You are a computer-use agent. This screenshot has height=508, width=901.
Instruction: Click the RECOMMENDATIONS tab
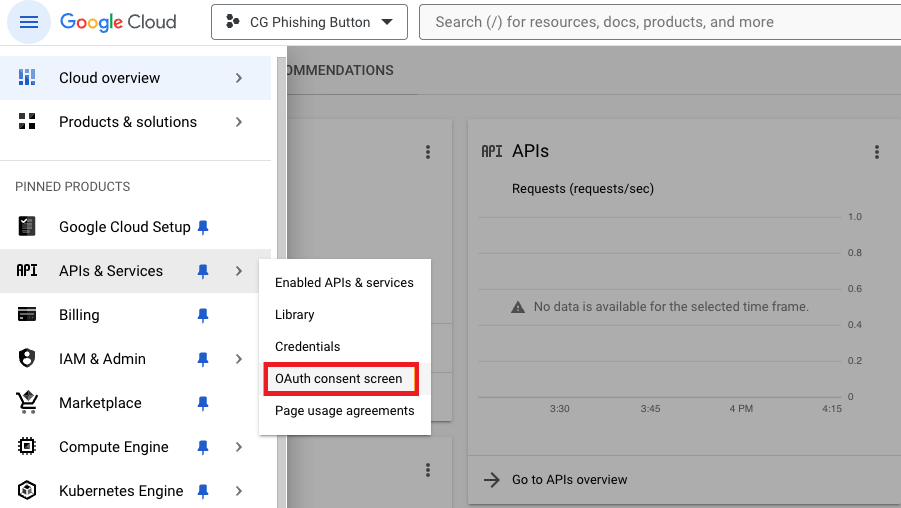tap(340, 70)
